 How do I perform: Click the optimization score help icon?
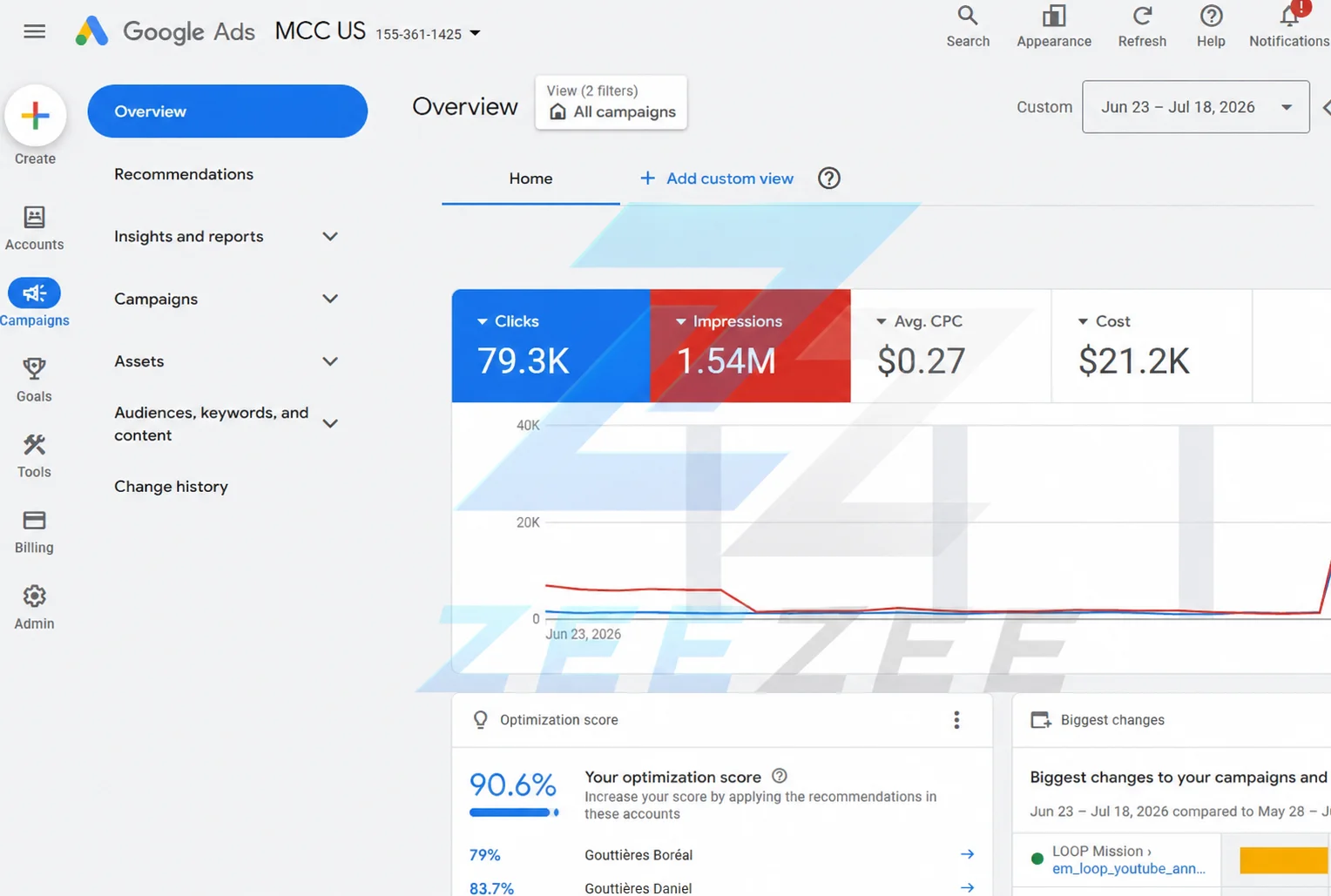click(780, 776)
